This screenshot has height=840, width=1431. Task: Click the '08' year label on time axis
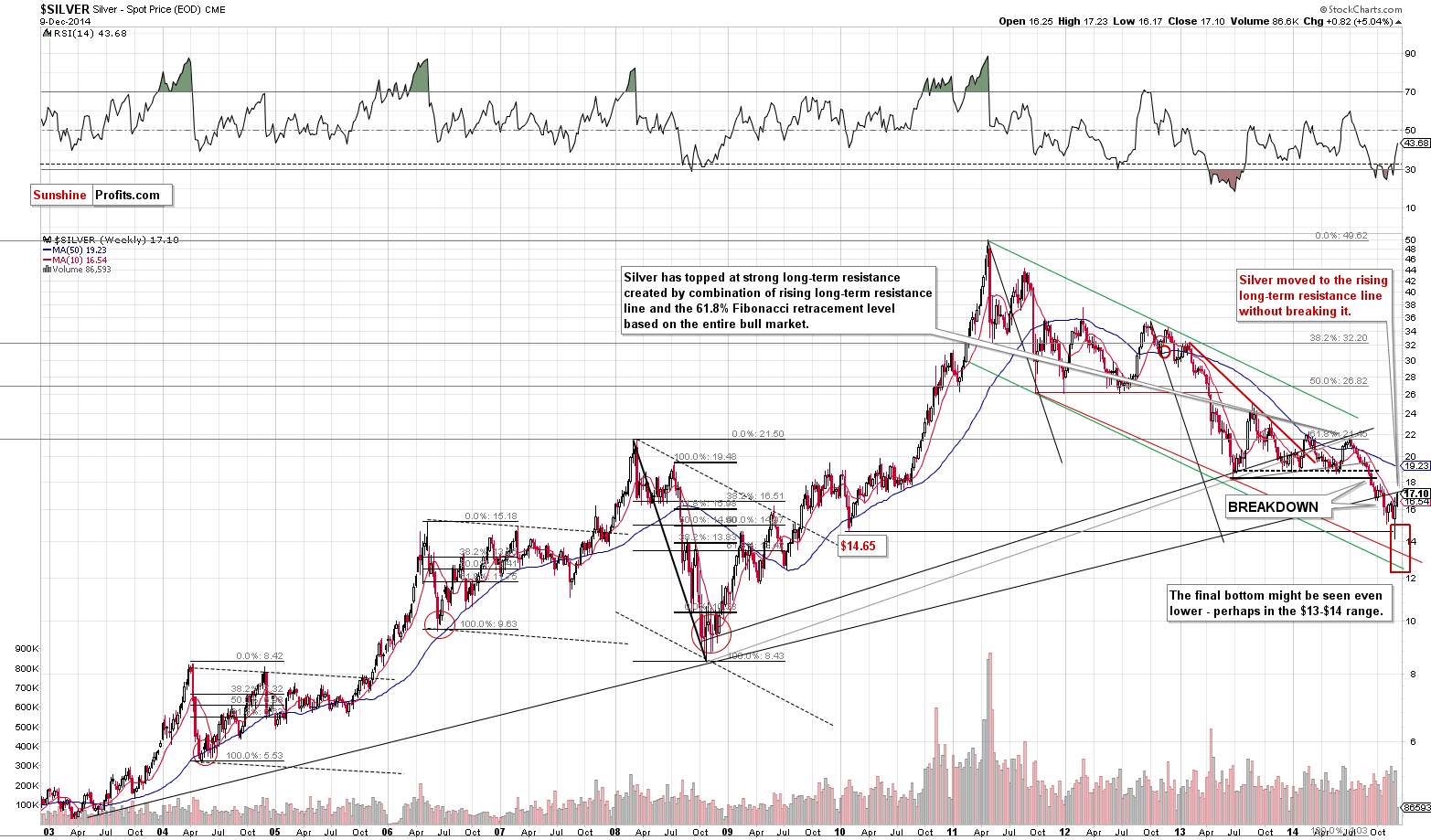[614, 832]
